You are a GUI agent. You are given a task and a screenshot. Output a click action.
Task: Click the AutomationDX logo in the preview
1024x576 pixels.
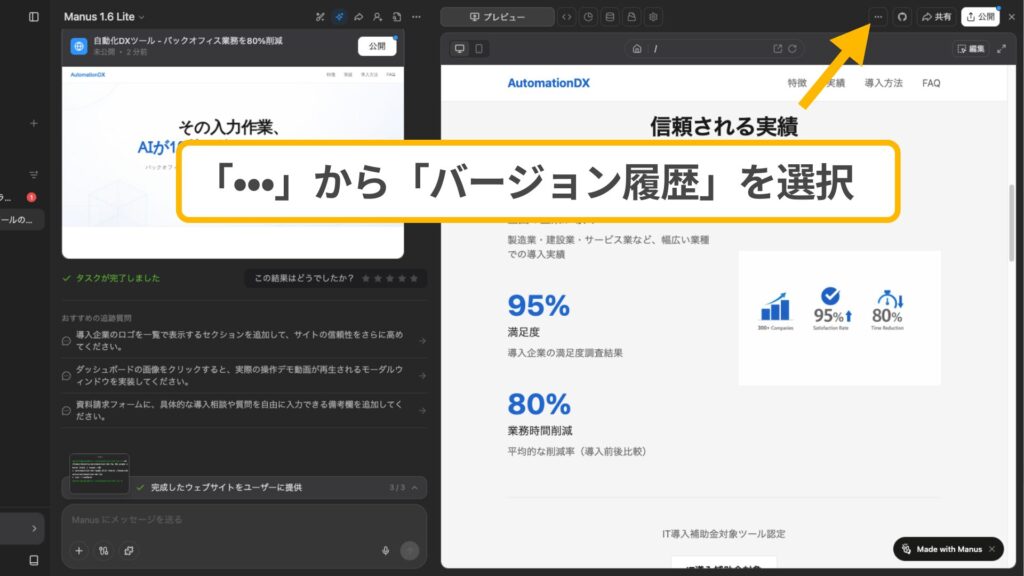click(549, 83)
